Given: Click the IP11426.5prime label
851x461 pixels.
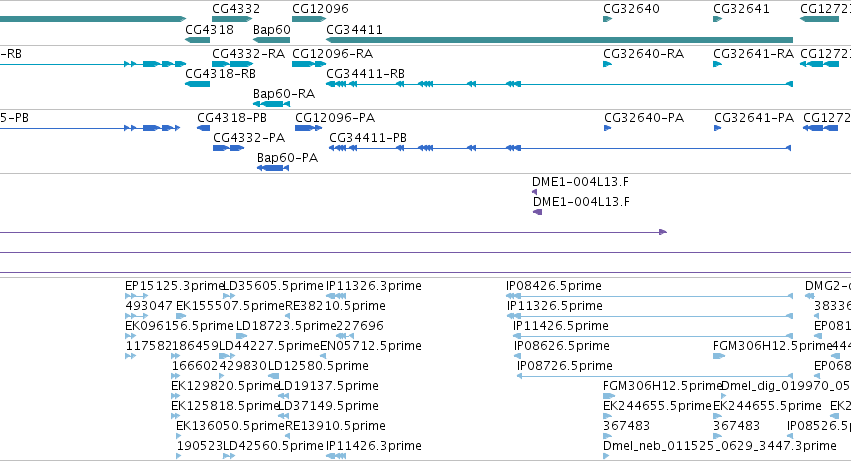Looking at the screenshot, I should [561, 326].
